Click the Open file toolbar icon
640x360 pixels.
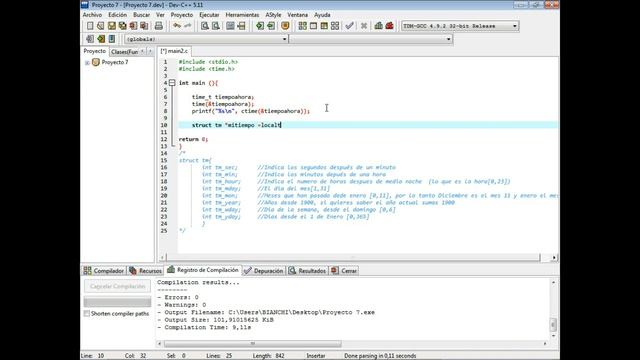[100, 26]
